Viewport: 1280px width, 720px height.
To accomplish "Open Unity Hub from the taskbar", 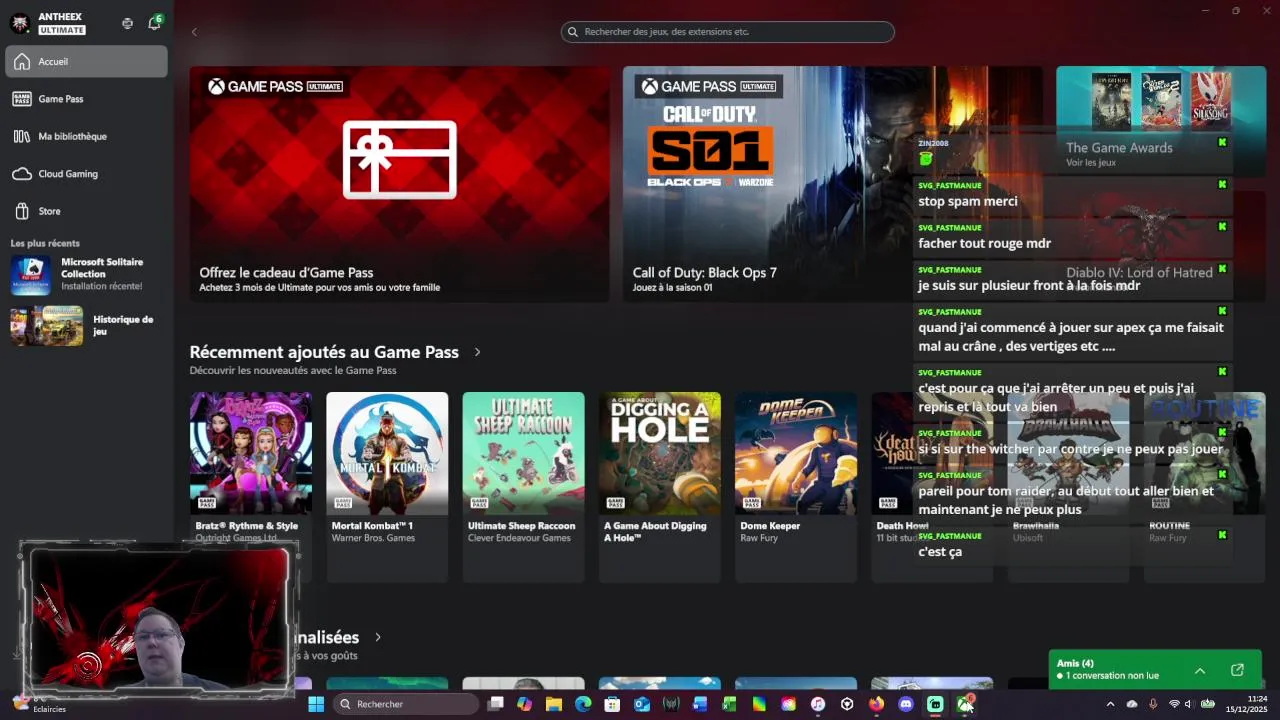I will coord(847,704).
